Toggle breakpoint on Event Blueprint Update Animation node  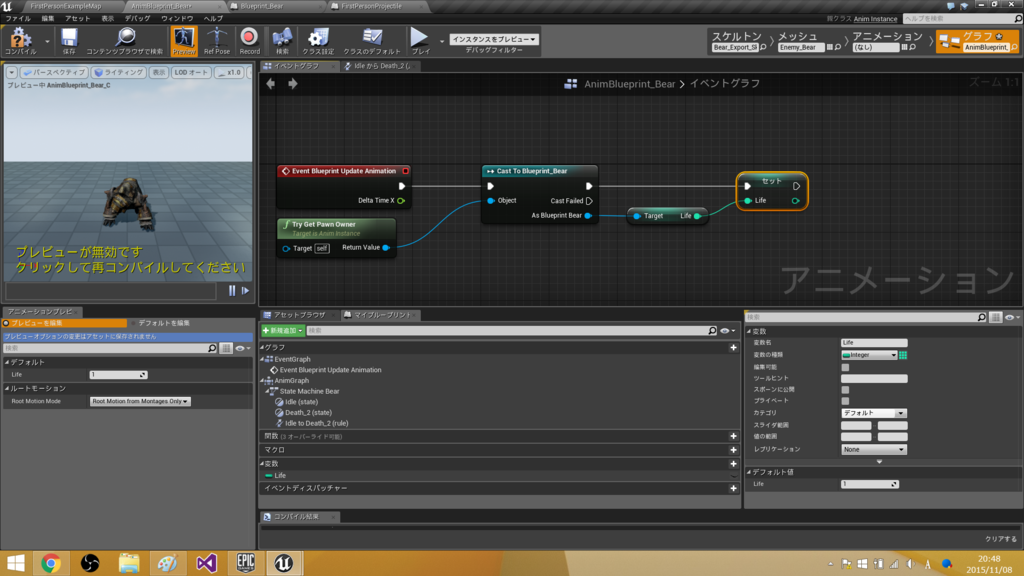(x=406, y=171)
